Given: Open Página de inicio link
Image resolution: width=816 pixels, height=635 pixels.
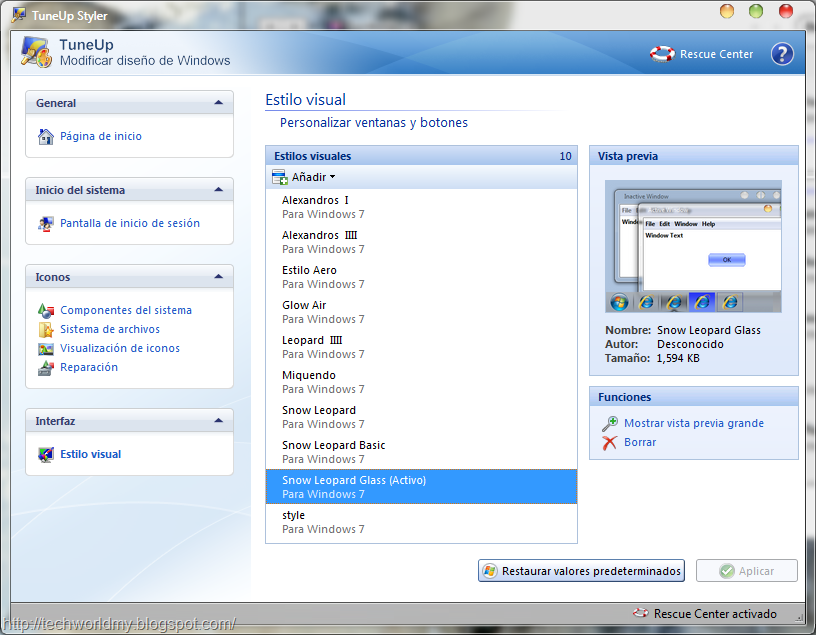Looking at the screenshot, I should 101,136.
